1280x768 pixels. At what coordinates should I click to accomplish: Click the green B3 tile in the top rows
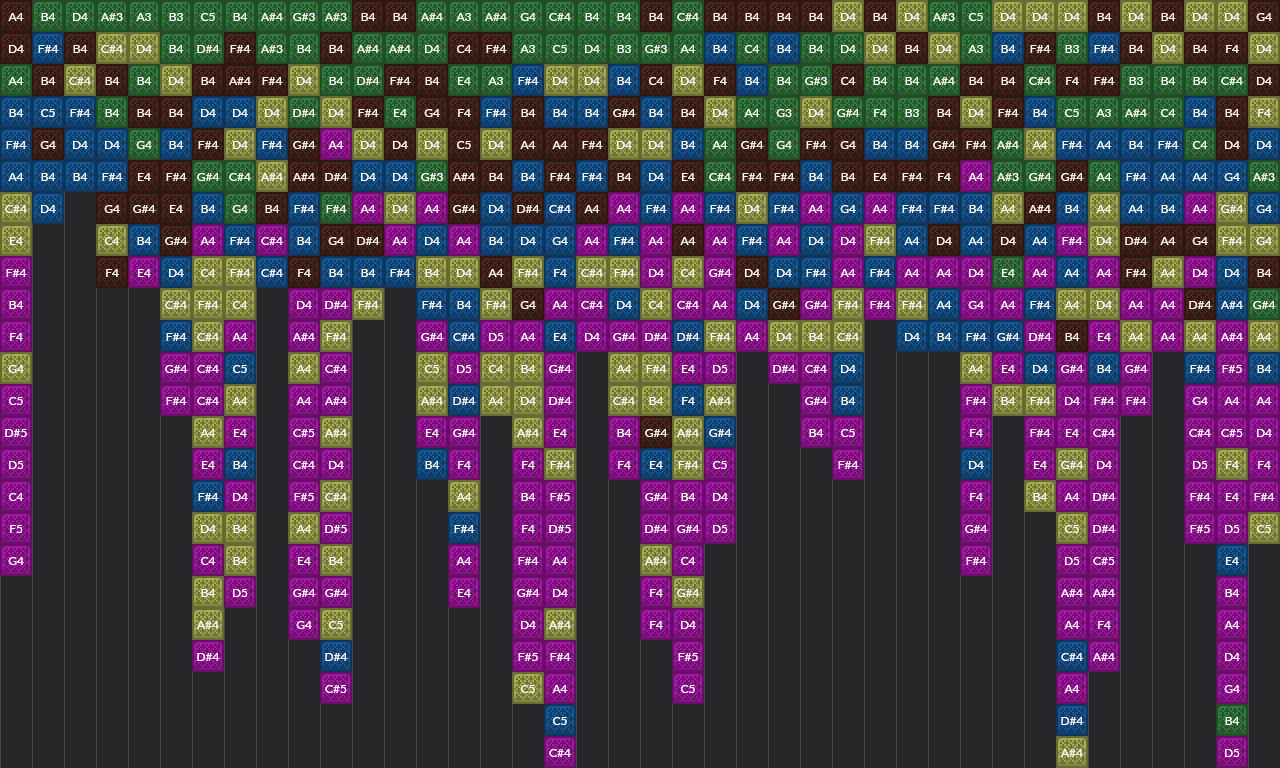pyautogui.click(x=176, y=16)
